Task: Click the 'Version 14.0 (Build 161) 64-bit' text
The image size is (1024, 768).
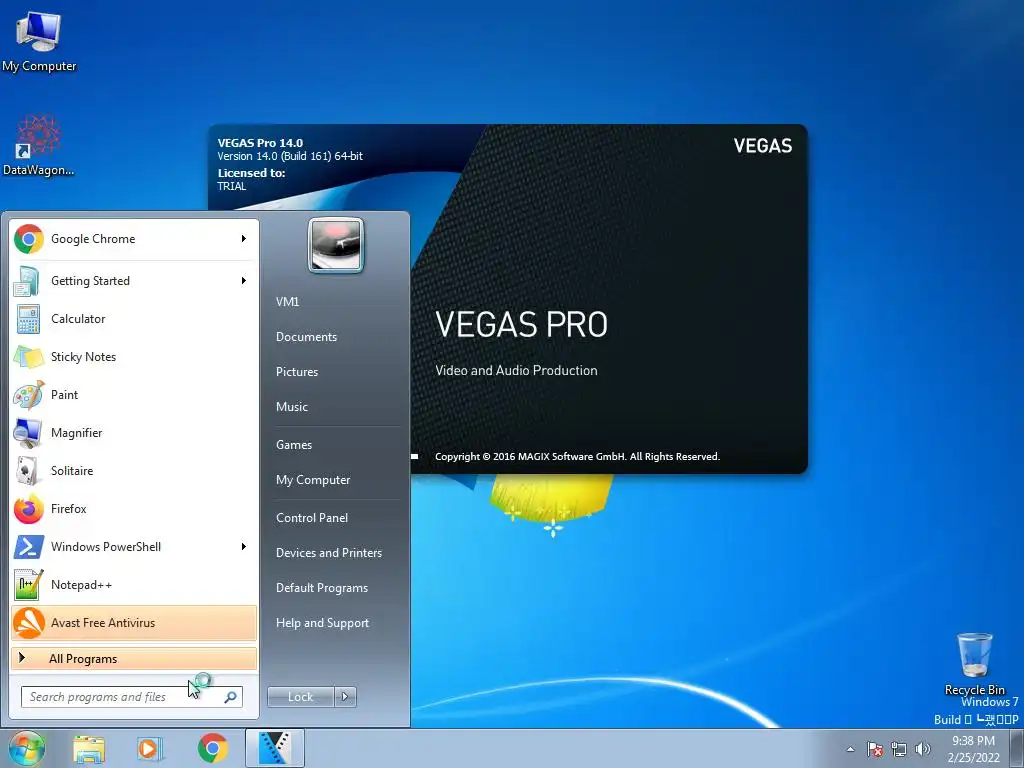Action: [x=290, y=156]
